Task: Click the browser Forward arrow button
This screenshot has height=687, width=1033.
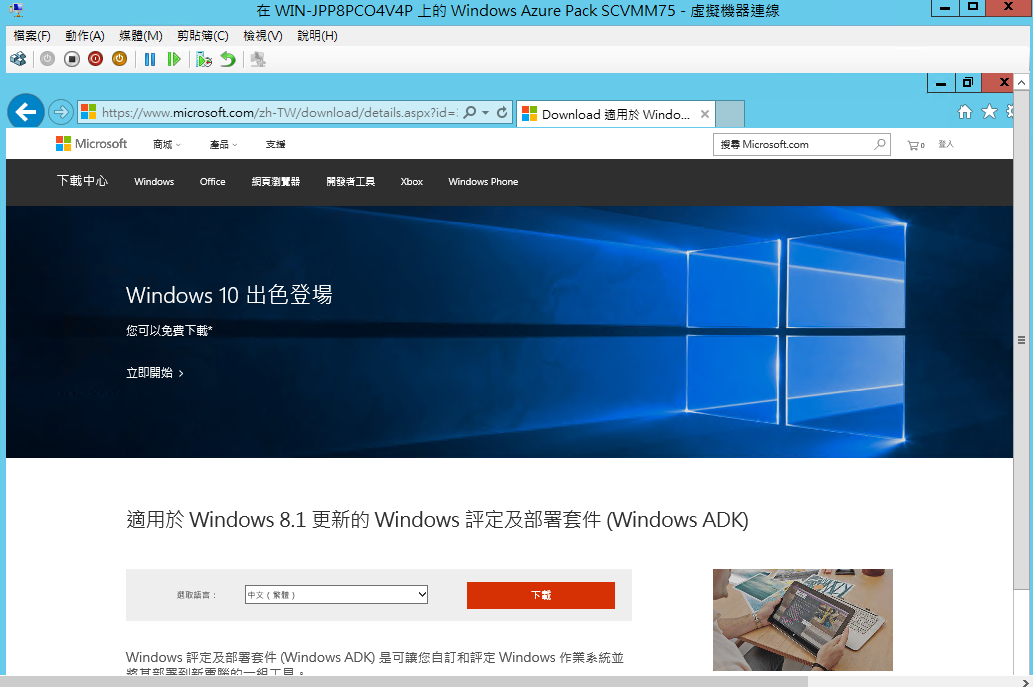Action: pos(61,112)
